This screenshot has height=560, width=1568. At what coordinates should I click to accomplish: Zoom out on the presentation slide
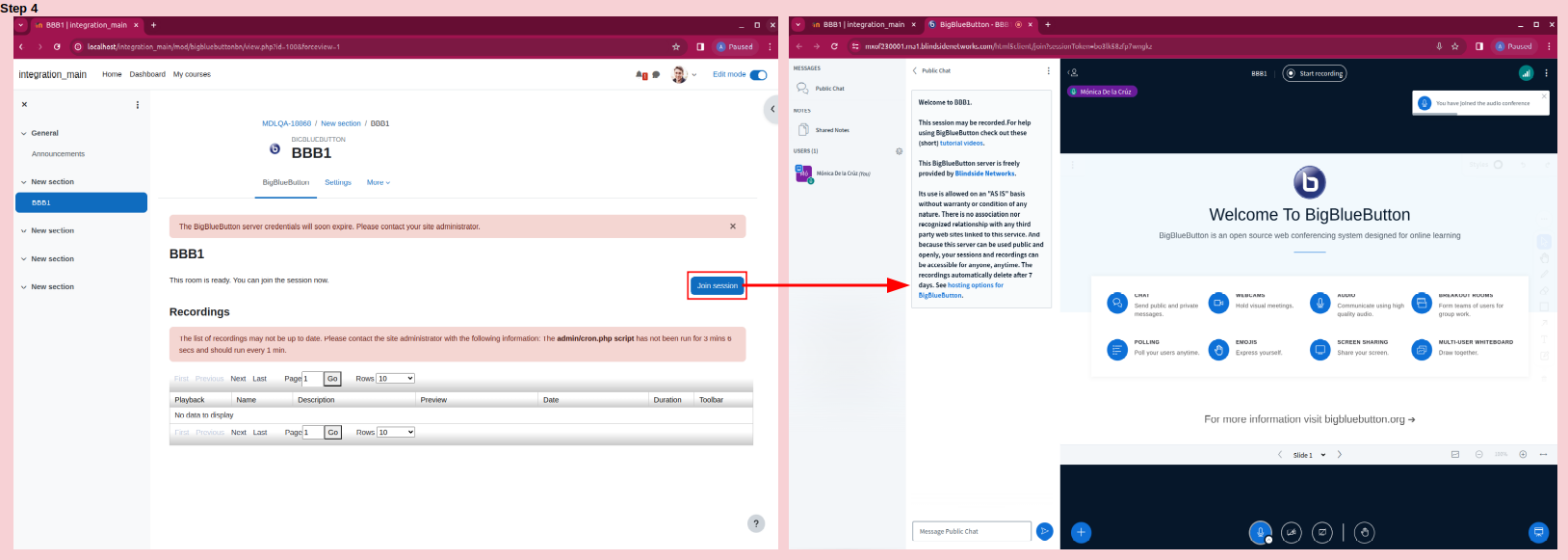tap(1478, 455)
